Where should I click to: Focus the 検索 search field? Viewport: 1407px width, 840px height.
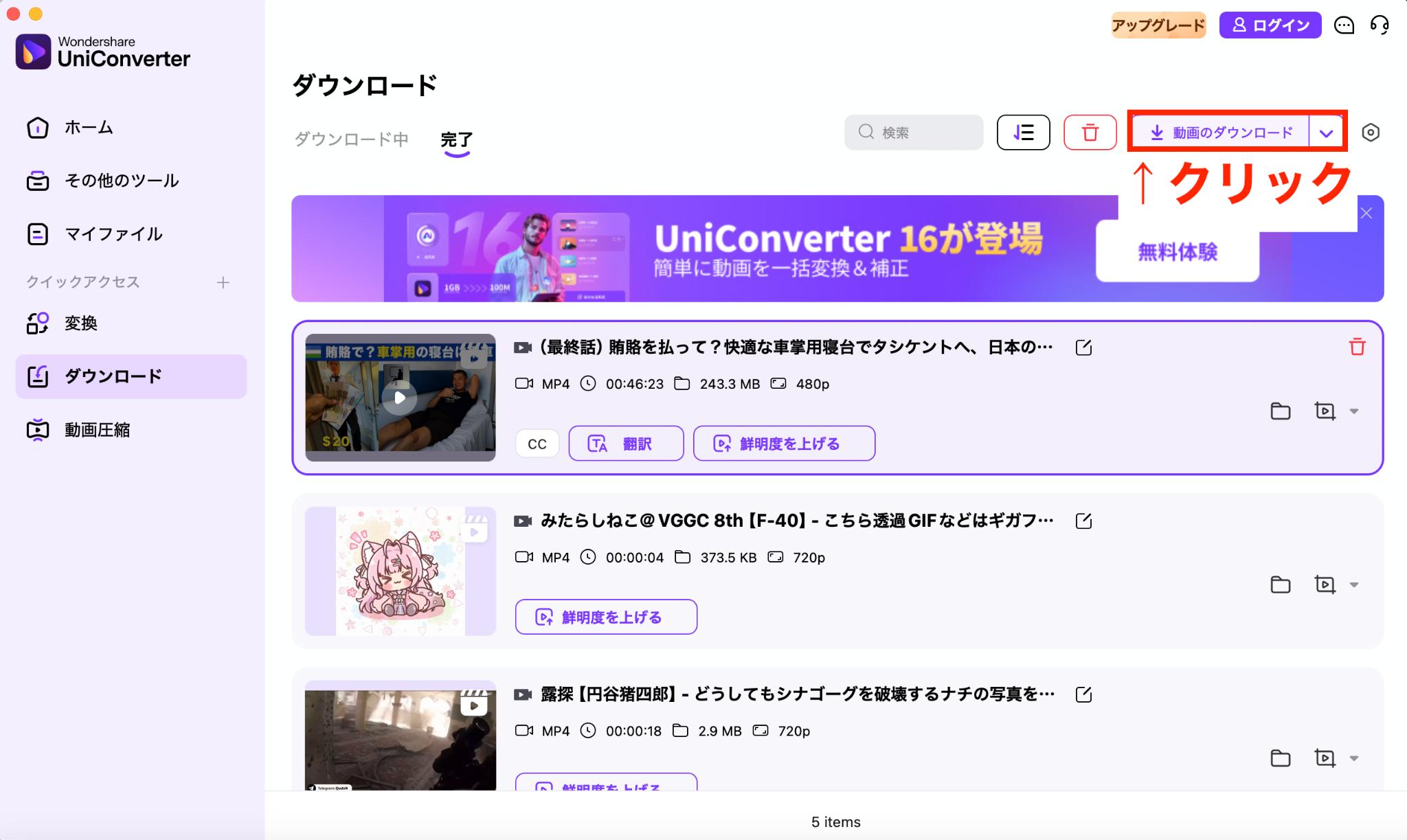914,132
